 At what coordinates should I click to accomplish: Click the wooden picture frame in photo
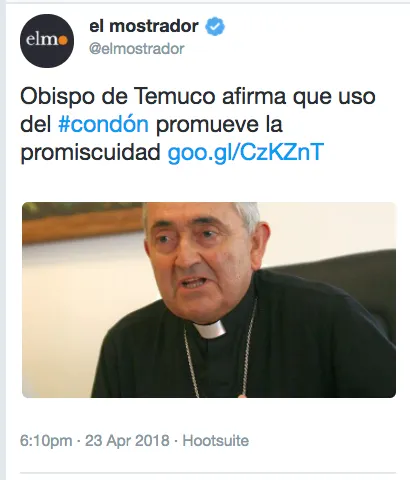pos(83,221)
